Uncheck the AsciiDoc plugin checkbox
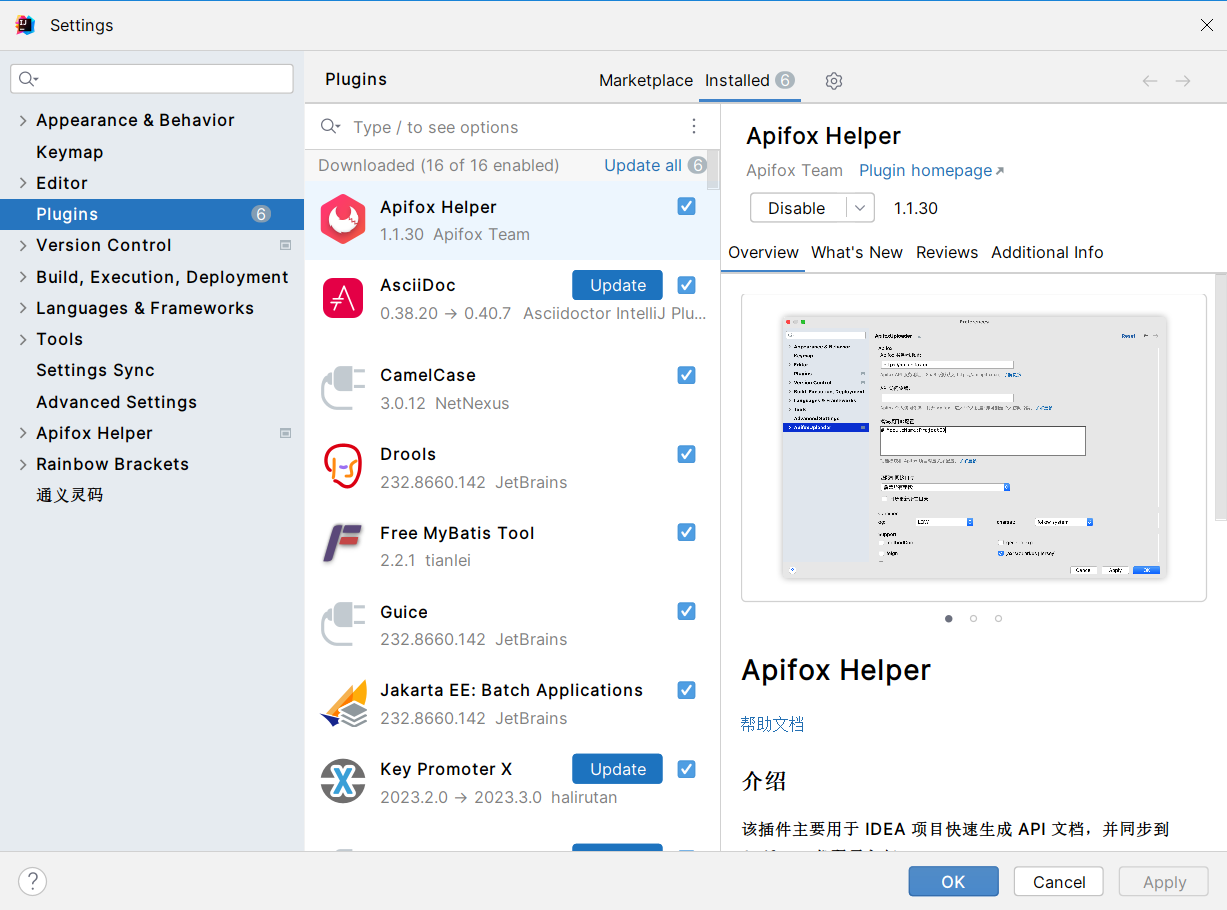 (686, 285)
